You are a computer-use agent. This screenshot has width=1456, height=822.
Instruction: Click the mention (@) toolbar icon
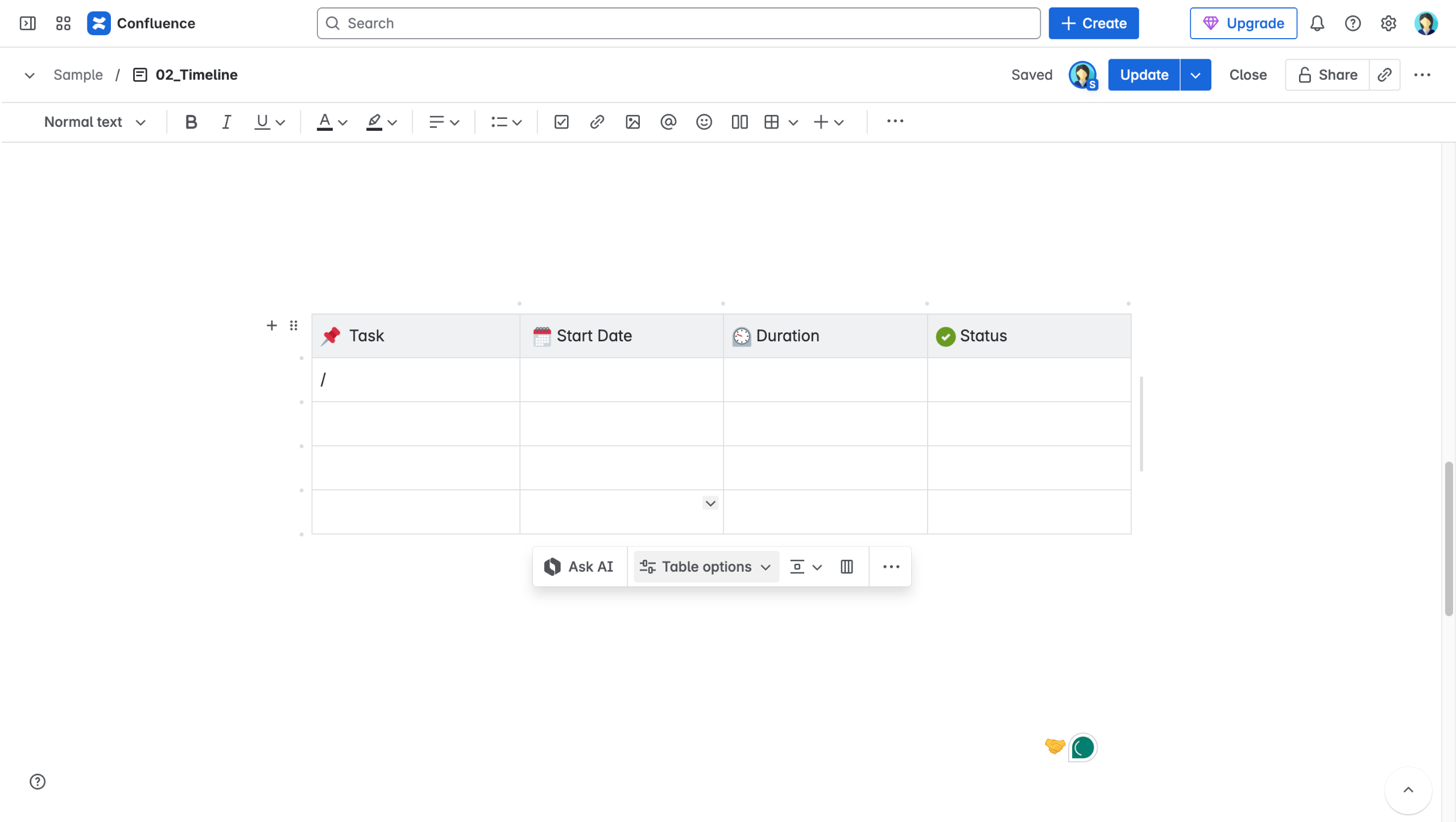[668, 122]
